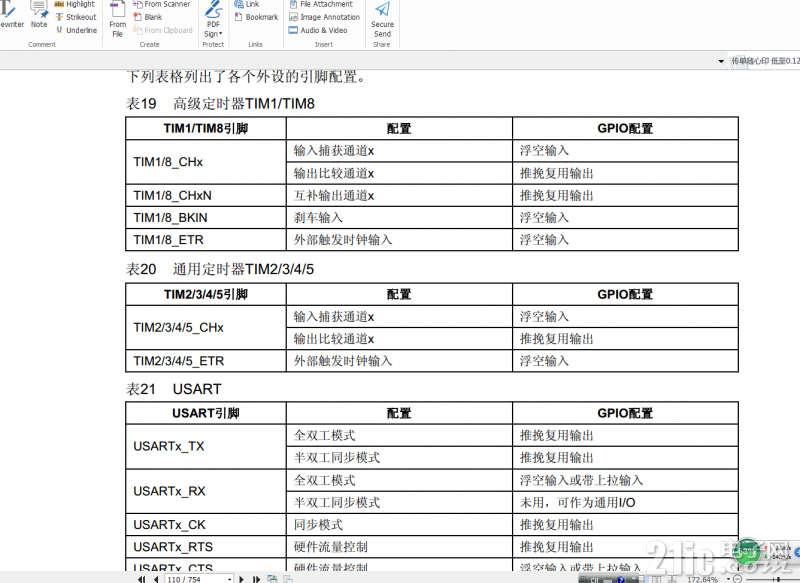
Task: Adjust the zoom slider handle
Action: [x=778, y=579]
